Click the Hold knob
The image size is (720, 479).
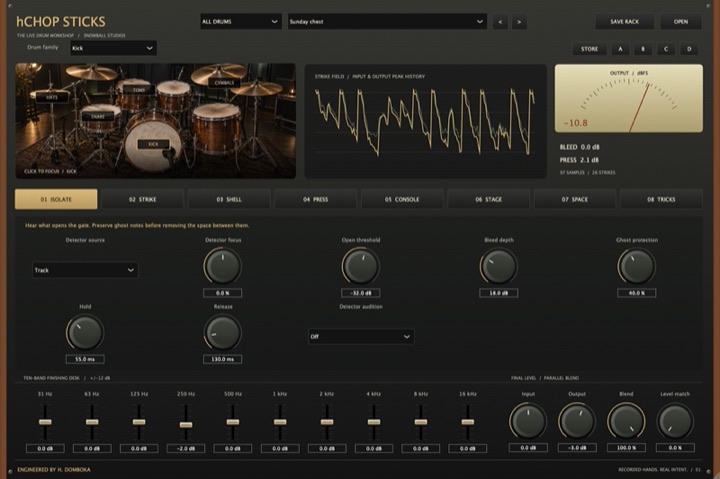click(85, 332)
